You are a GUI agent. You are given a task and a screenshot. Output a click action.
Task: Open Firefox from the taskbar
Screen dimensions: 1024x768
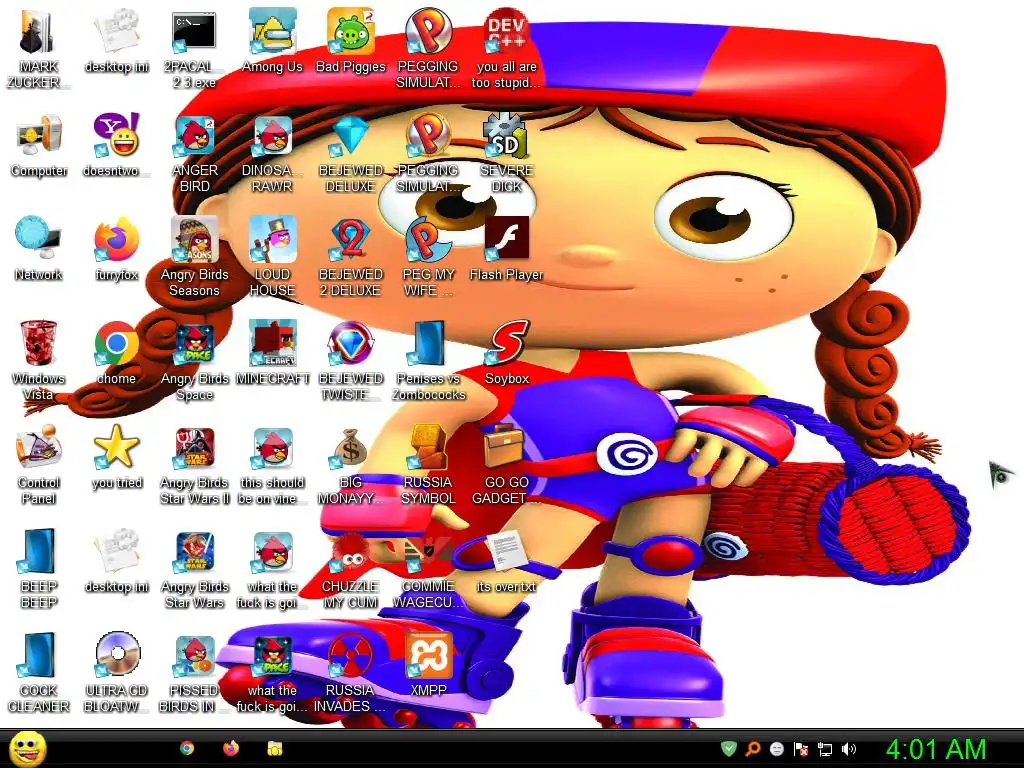231,748
